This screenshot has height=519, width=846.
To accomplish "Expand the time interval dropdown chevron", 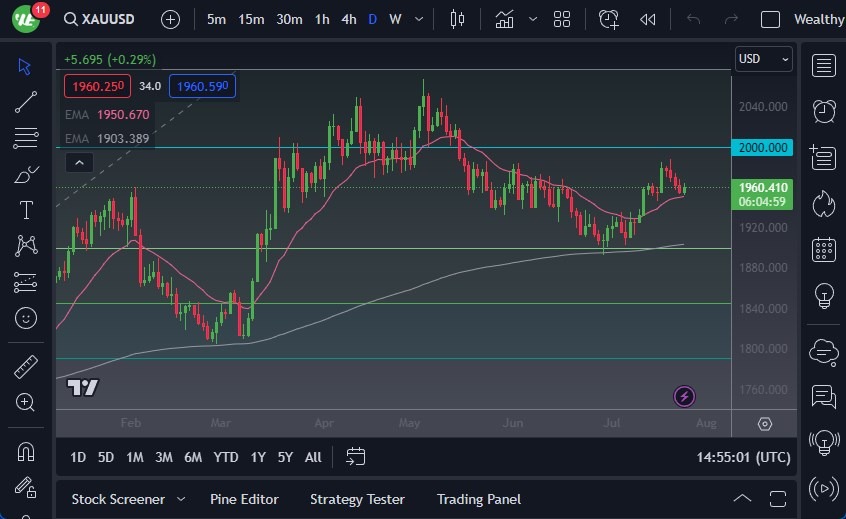I will [418, 19].
